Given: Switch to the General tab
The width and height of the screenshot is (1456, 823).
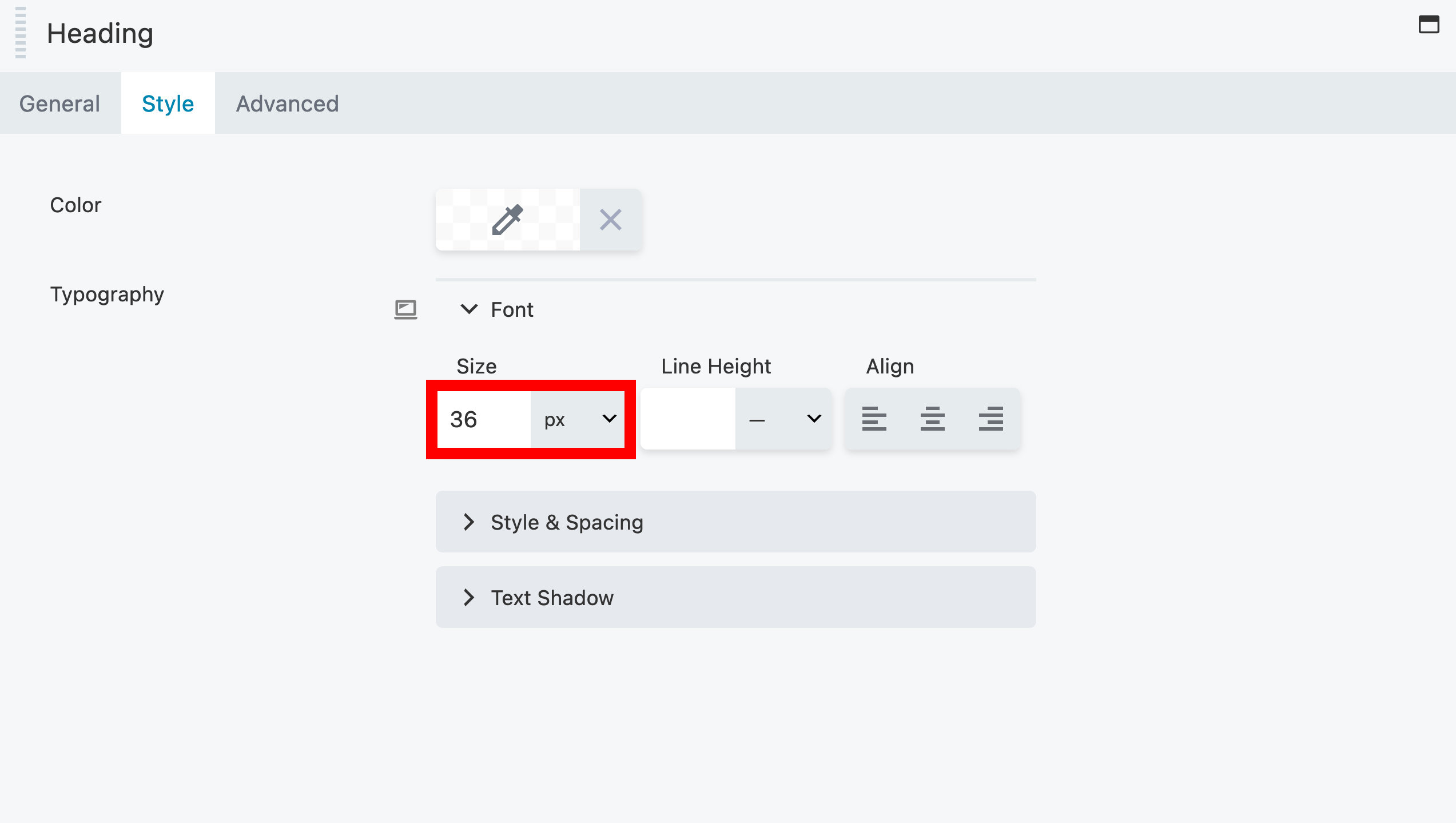Looking at the screenshot, I should [60, 103].
